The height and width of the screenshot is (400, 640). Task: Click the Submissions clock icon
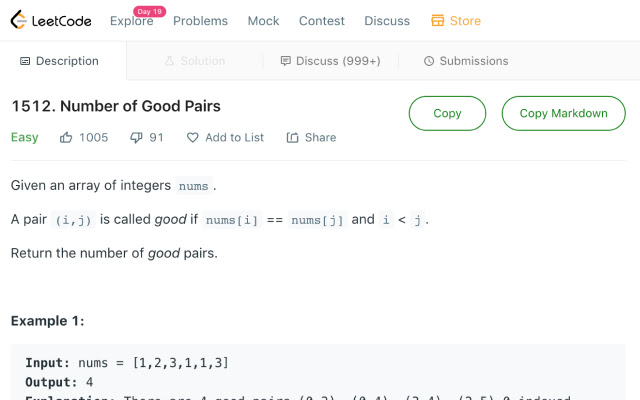click(x=429, y=61)
